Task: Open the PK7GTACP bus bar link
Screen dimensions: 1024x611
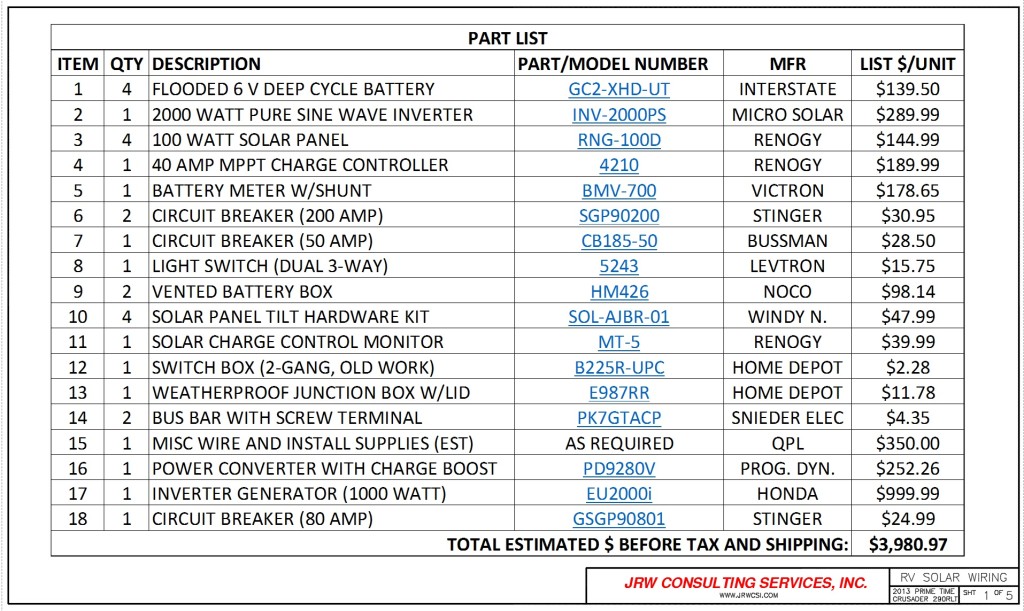Action: (618, 418)
